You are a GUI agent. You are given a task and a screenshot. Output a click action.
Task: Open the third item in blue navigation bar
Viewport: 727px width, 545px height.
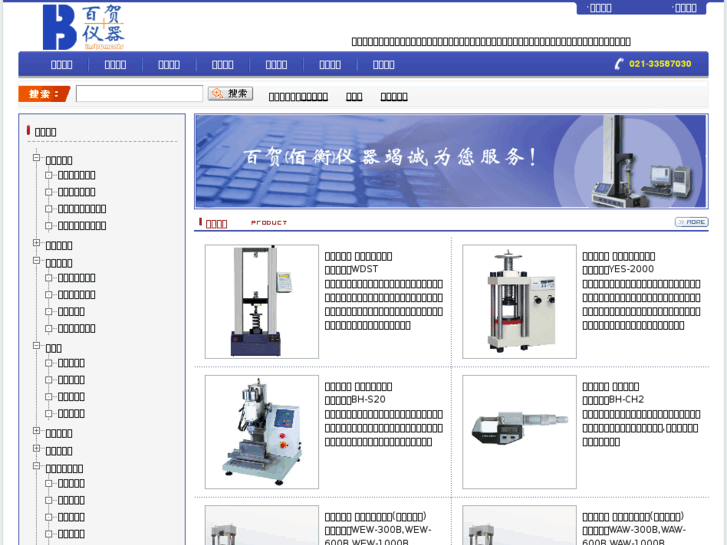tap(169, 64)
